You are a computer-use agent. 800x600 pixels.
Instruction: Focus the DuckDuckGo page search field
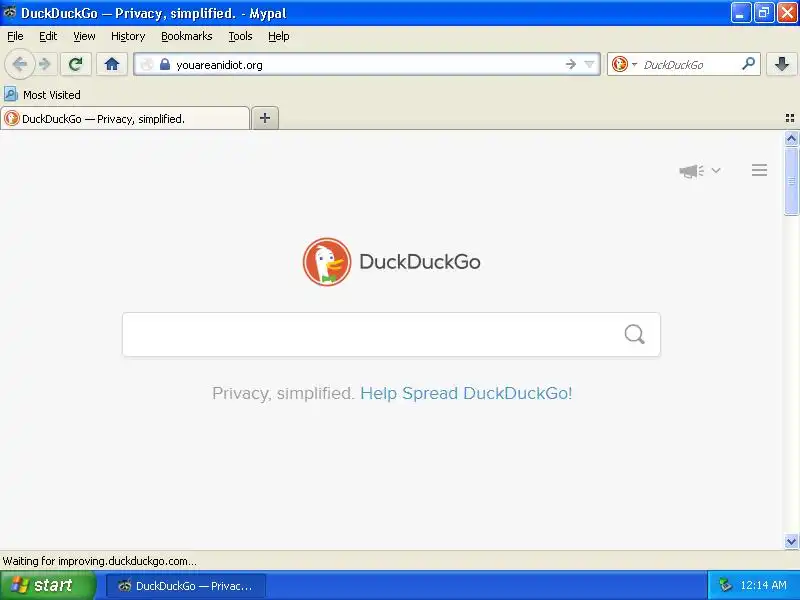pyautogui.click(x=391, y=335)
